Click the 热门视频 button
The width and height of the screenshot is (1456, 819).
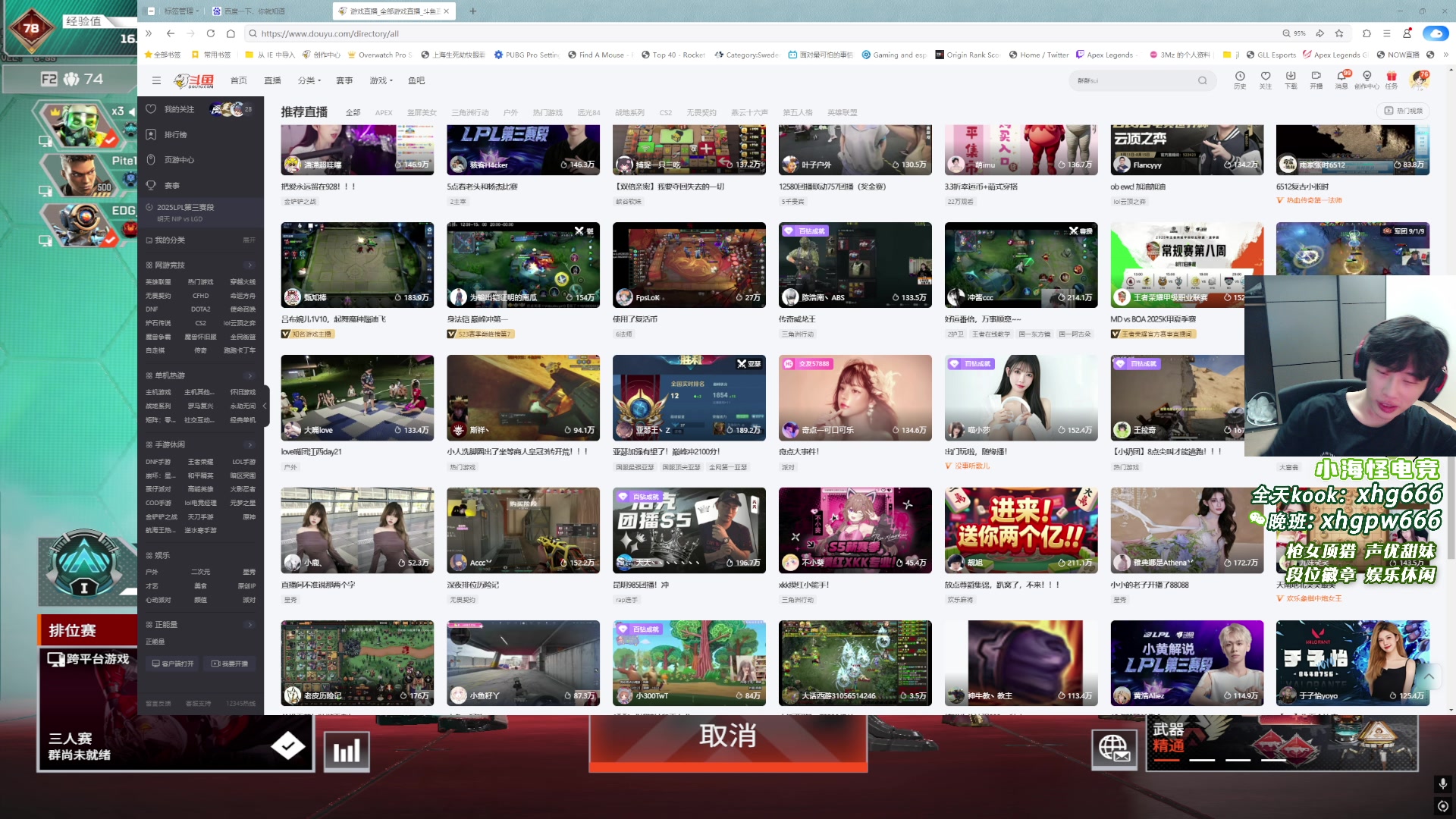(x=1403, y=111)
